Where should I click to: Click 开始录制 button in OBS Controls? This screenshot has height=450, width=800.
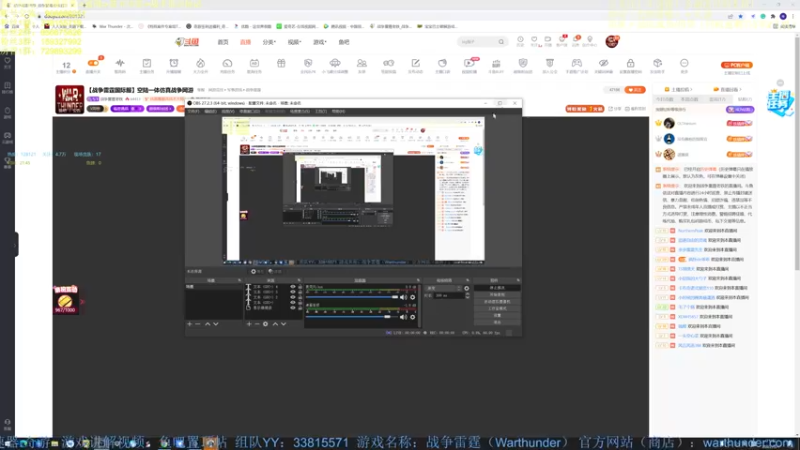click(x=497, y=295)
